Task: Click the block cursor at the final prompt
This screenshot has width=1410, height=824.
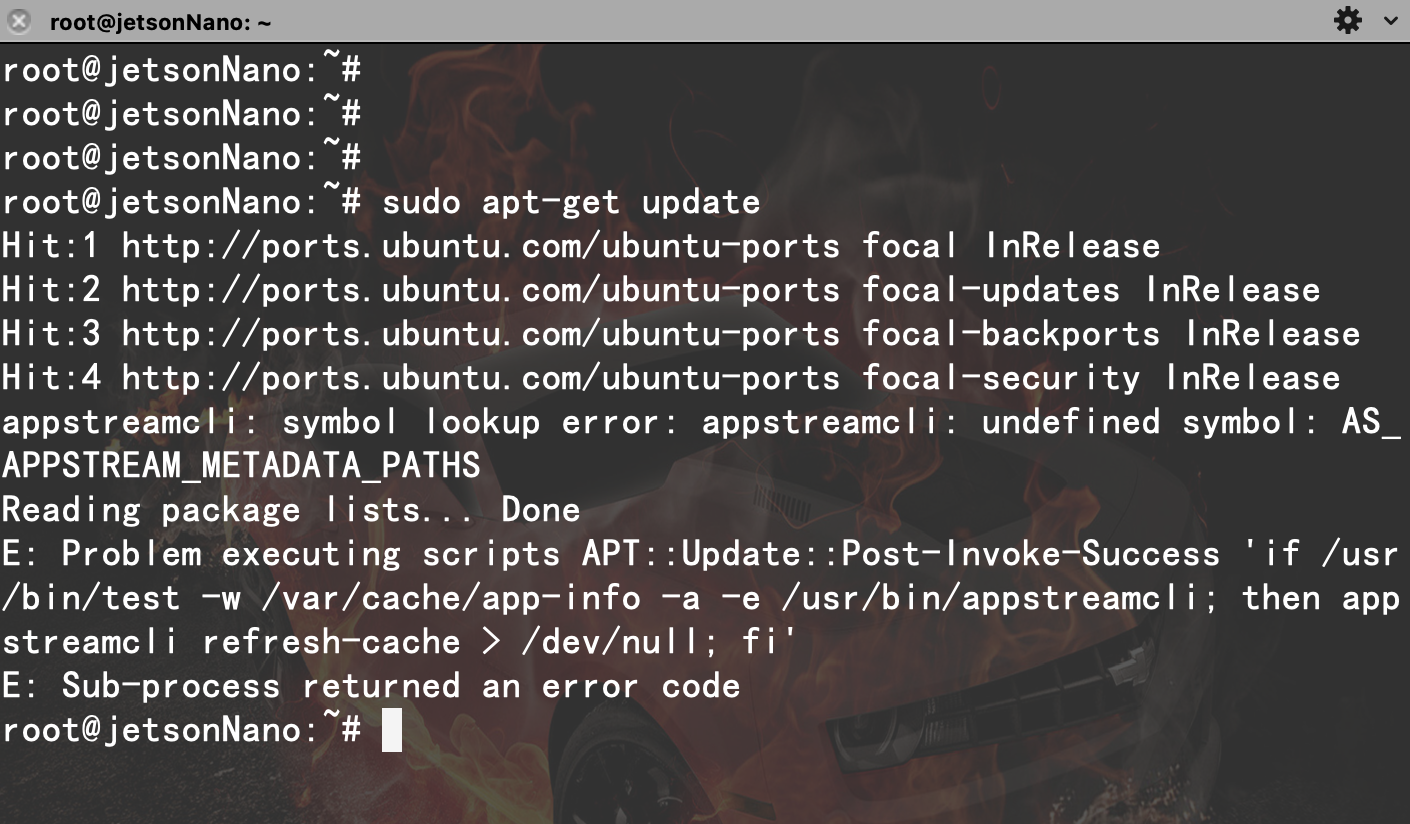Action: 392,730
